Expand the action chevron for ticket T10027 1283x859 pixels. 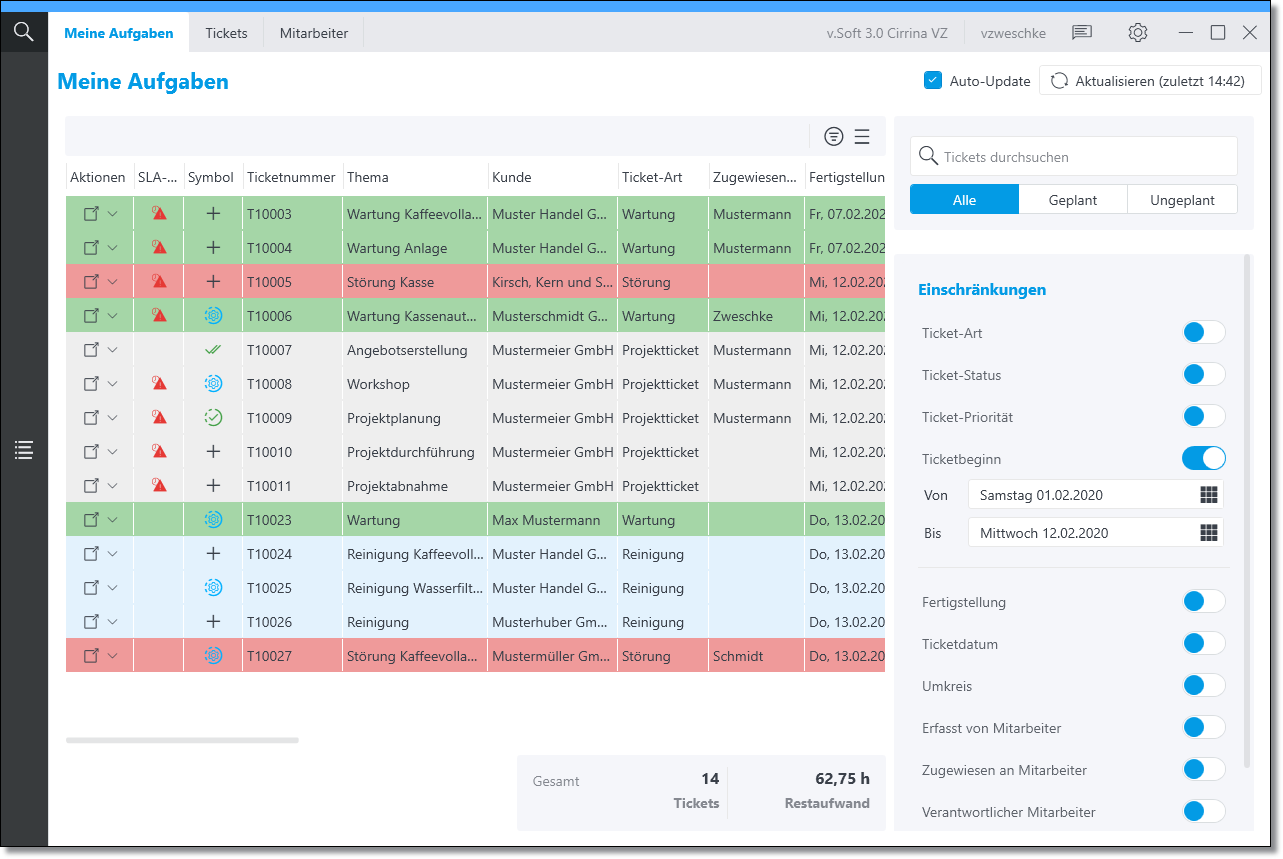[113, 656]
